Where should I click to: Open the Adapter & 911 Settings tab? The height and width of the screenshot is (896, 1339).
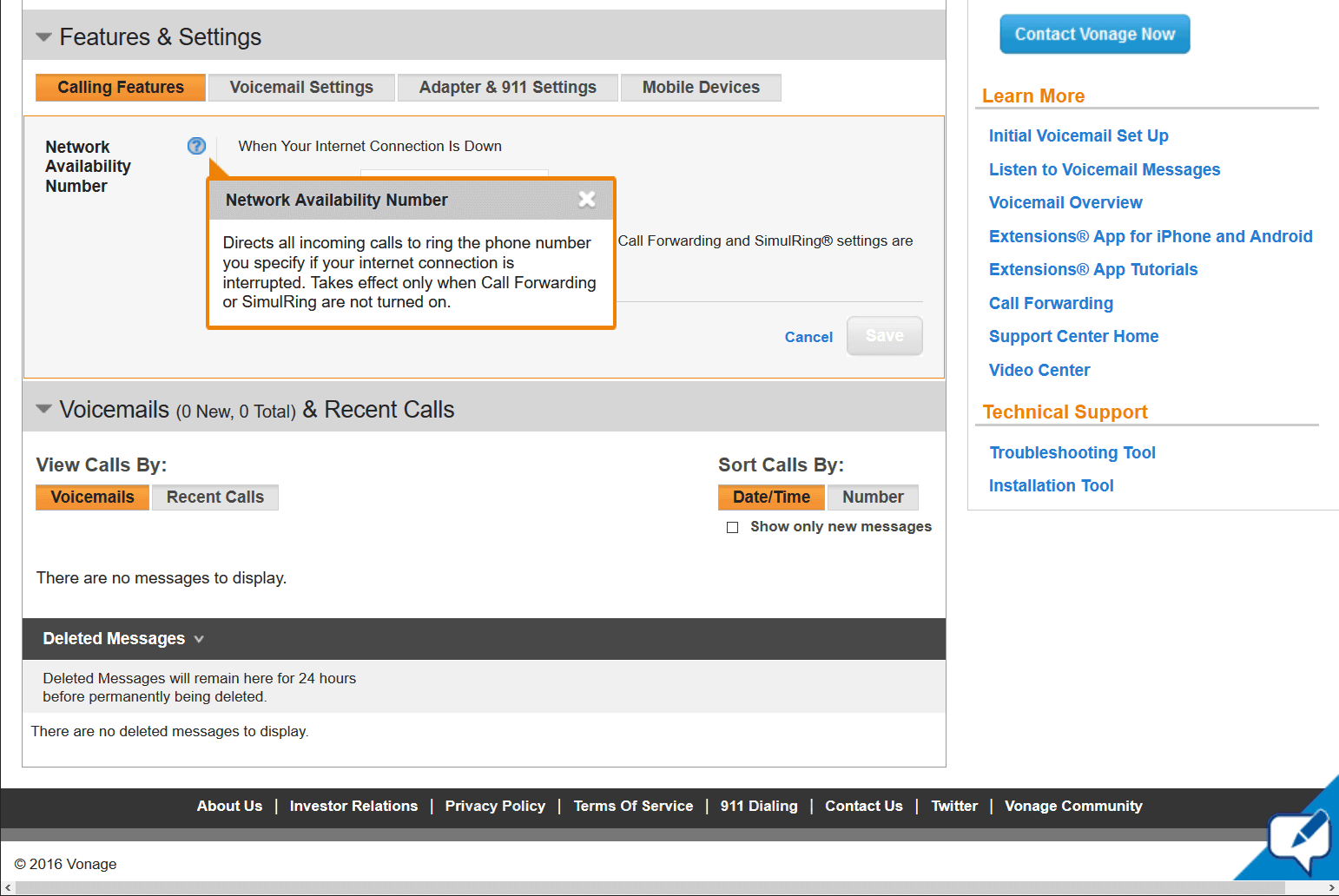pyautogui.click(x=507, y=88)
